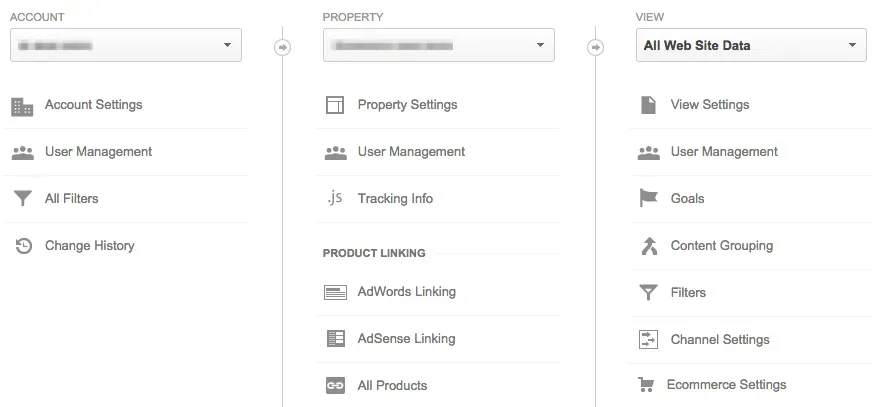Expand the All Web Site Data view dropdown
Screen dimensions: 877x407
[751, 45]
